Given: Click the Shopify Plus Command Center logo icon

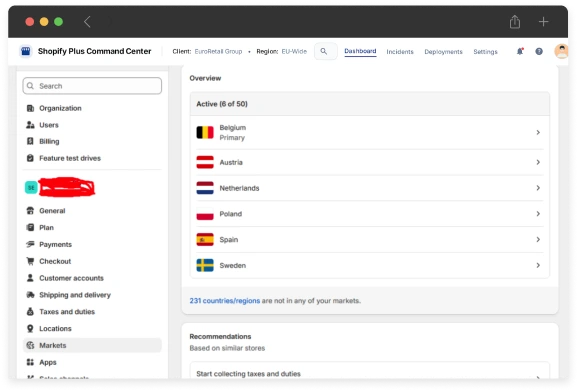Looking at the screenshot, I should click(x=25, y=51).
